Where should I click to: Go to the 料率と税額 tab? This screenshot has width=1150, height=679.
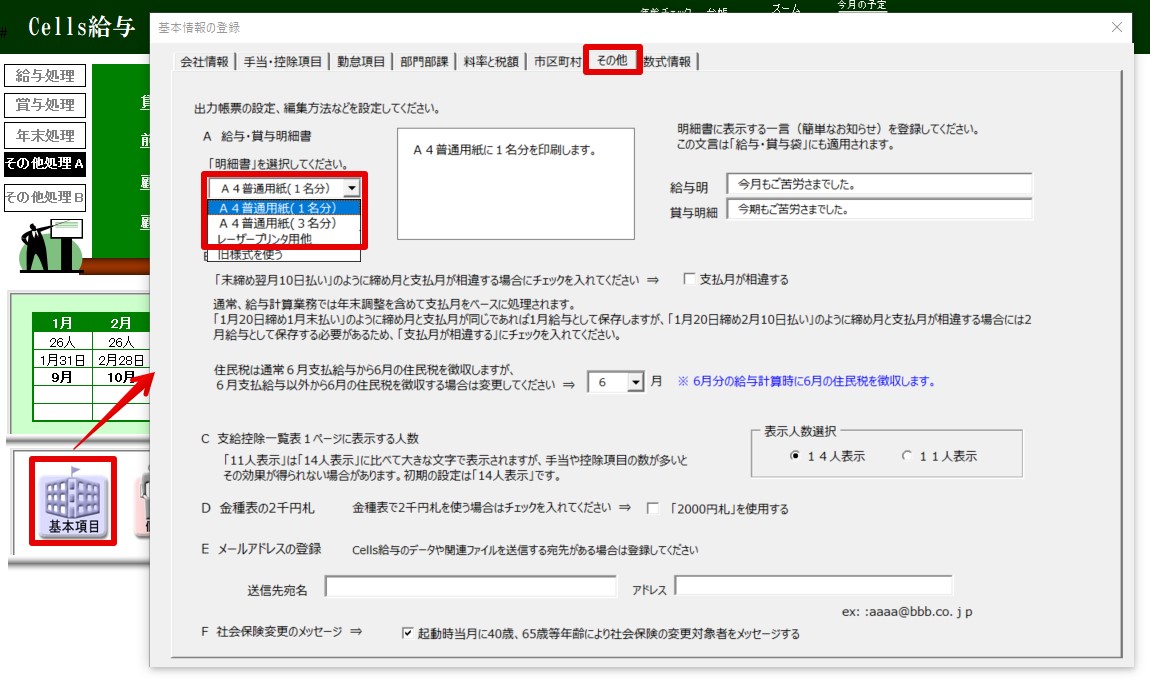(x=491, y=62)
